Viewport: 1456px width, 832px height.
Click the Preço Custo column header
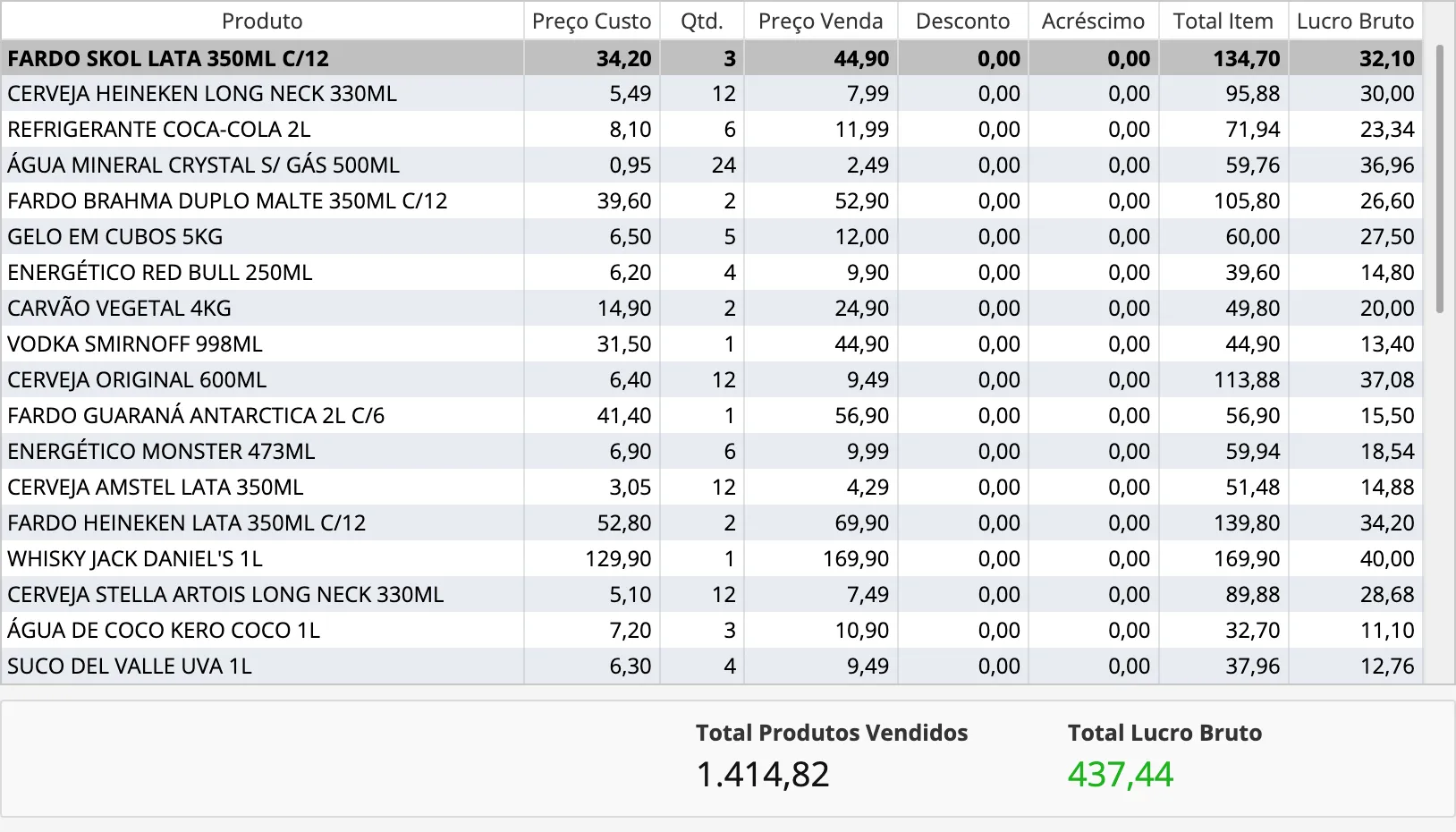coord(591,21)
